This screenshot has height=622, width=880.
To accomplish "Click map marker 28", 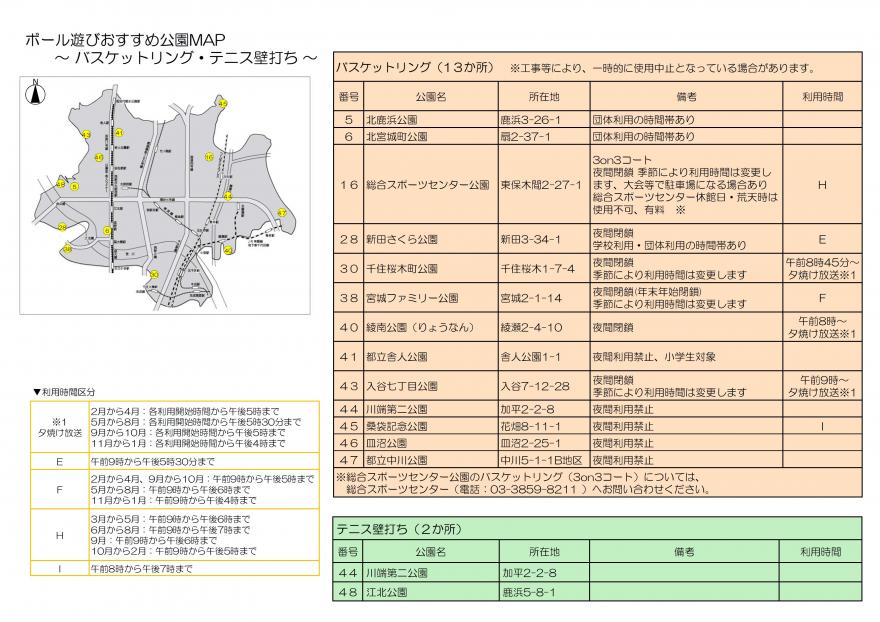I will (x=63, y=228).
